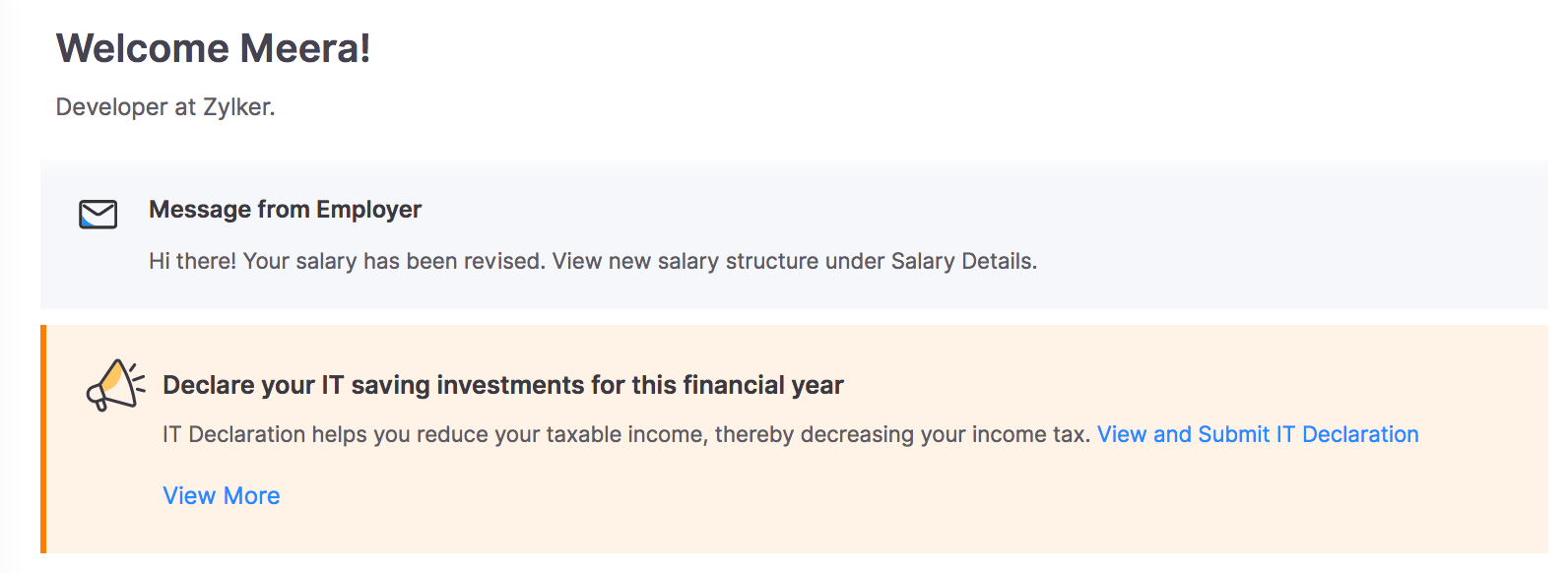The image size is (1568, 573).
Task: Click the megaphone announcement icon
Action: (x=115, y=385)
